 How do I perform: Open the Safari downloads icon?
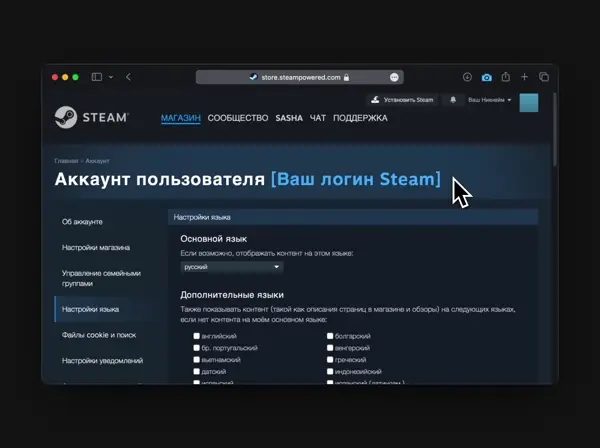467,77
